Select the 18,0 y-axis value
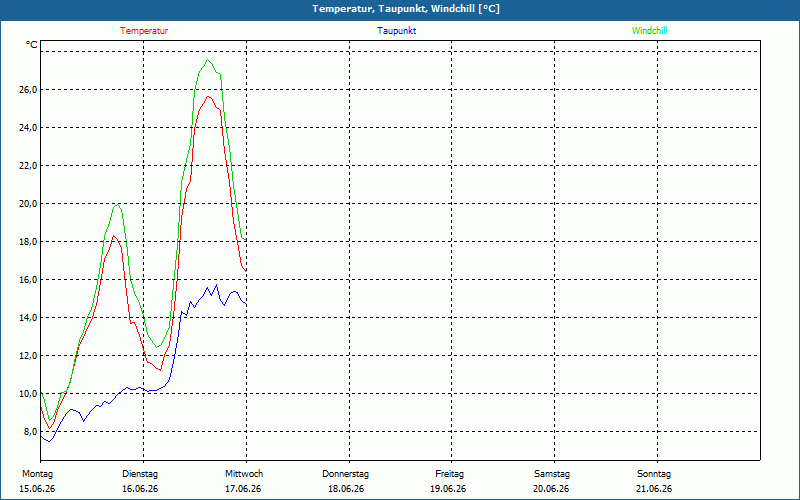Image resolution: width=800 pixels, height=500 pixels. [29, 242]
